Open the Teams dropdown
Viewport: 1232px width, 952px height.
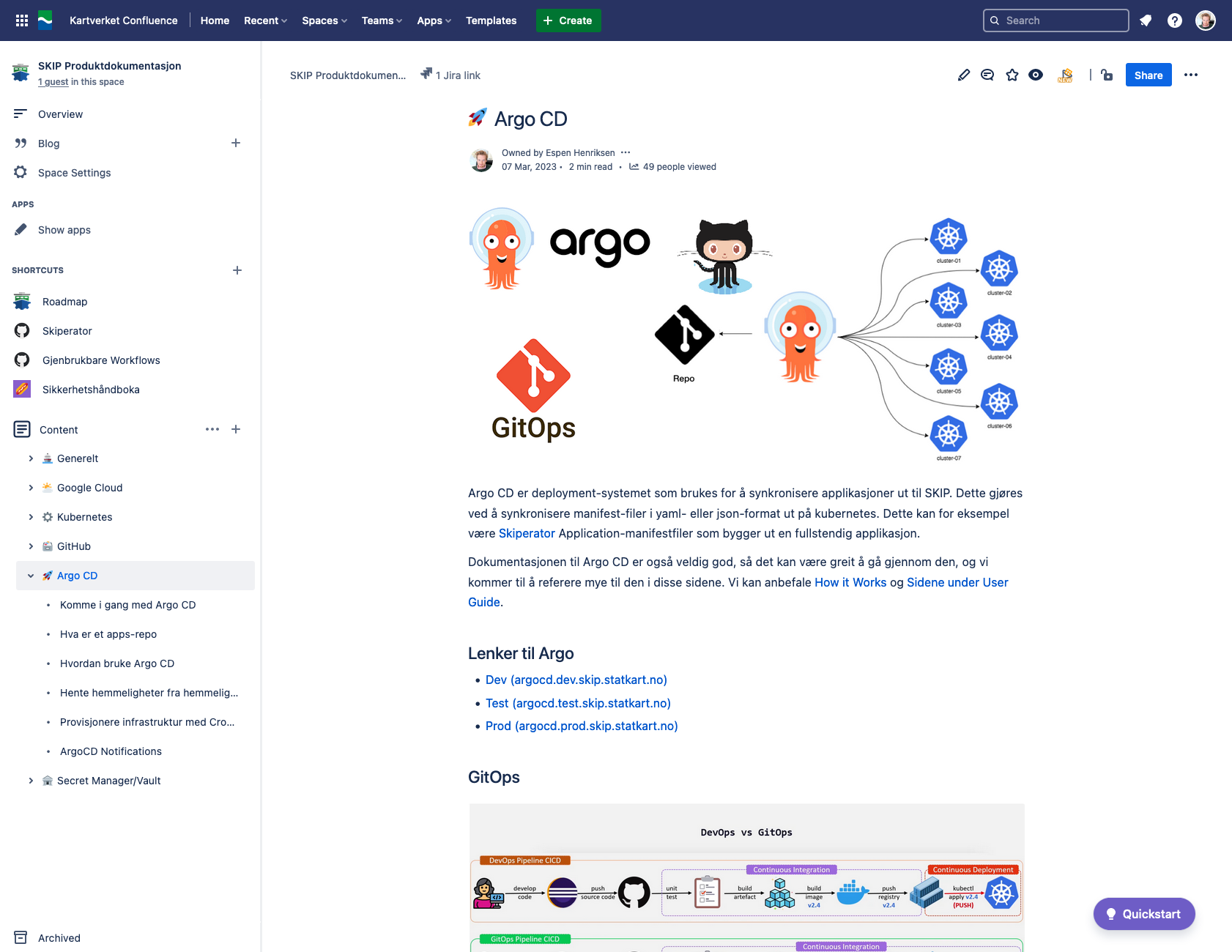point(382,21)
